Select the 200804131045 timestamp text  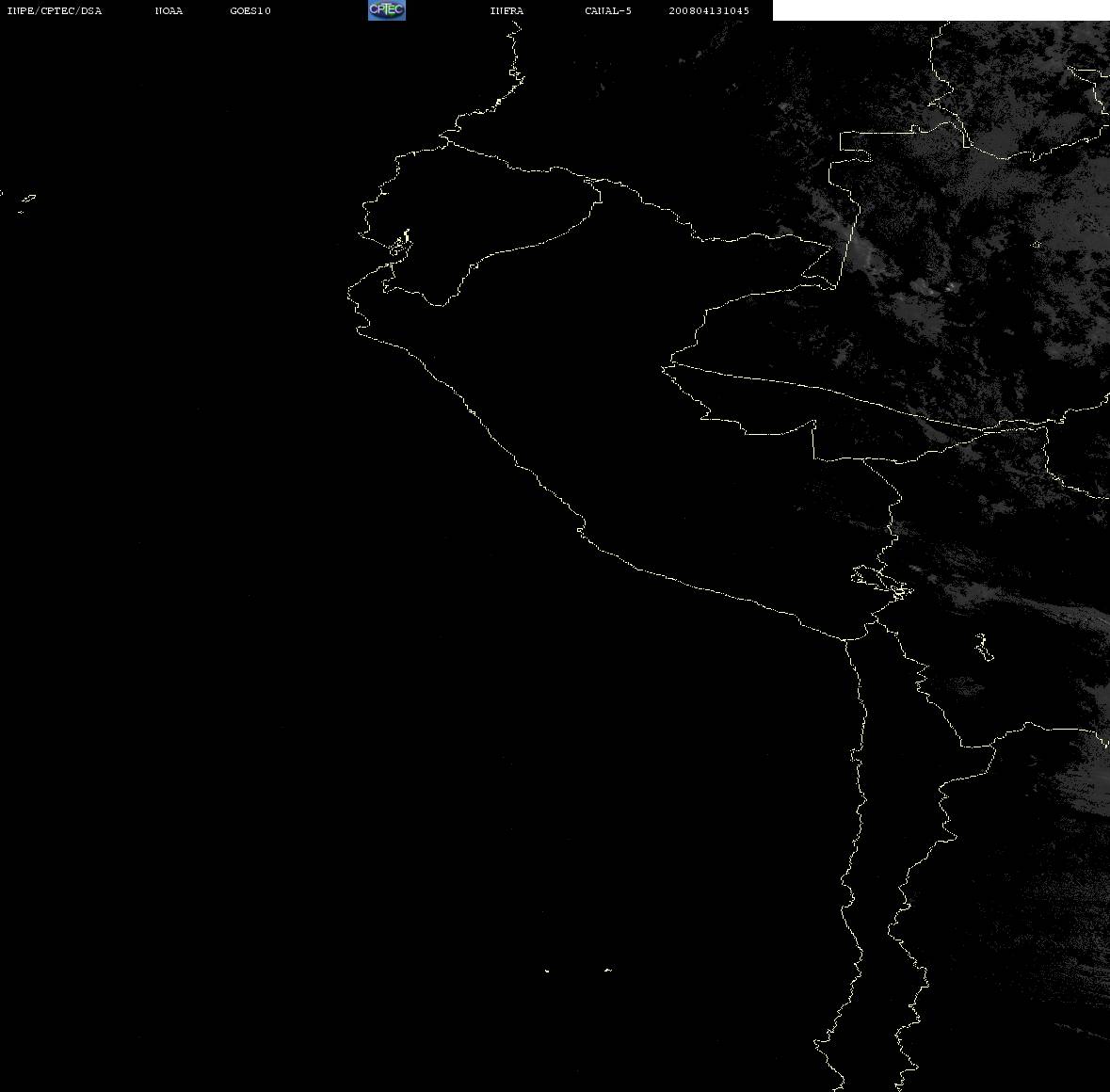pos(709,10)
